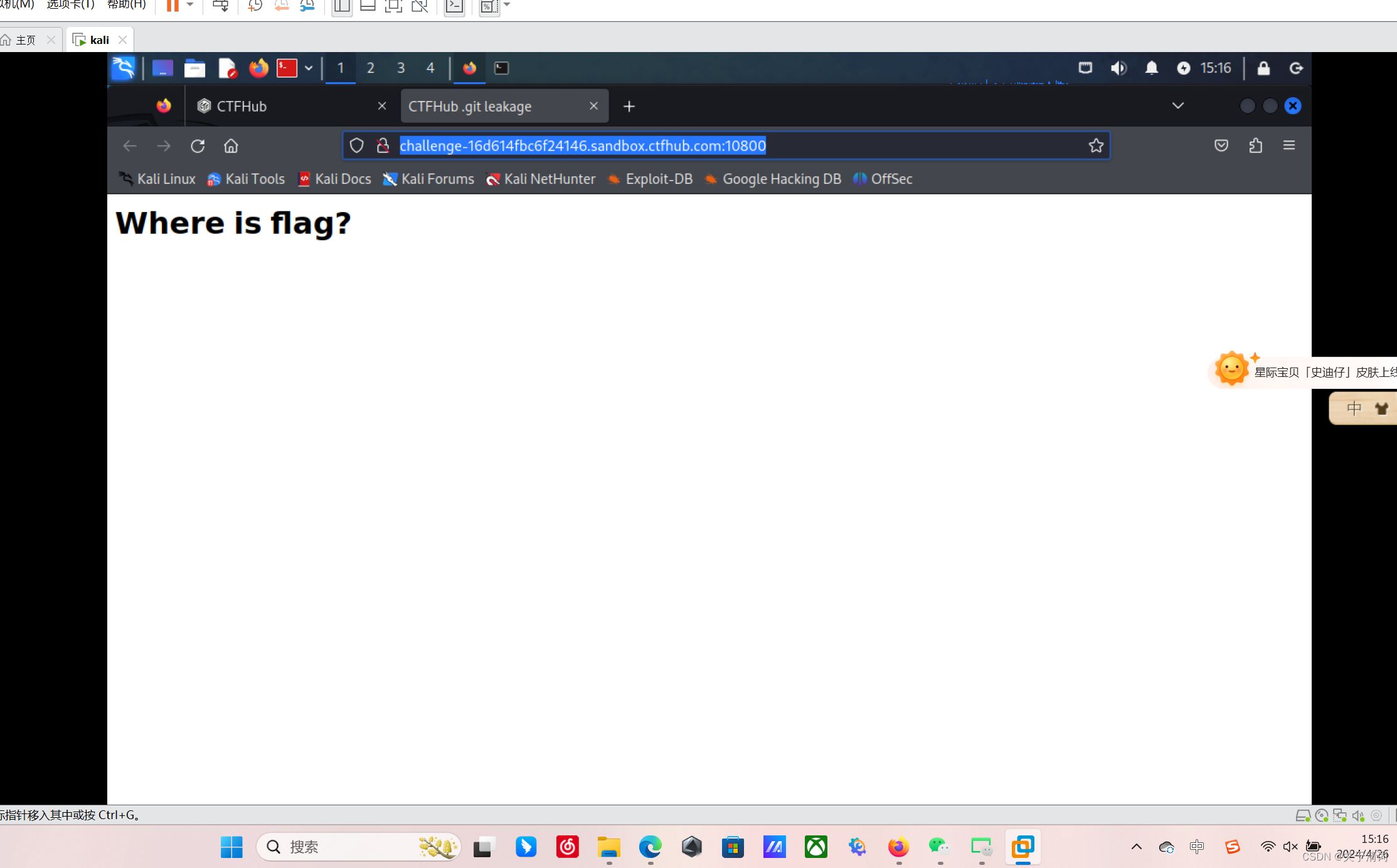Expand the Windows system tray overflow arrow
The image size is (1397, 868).
coord(1136,847)
